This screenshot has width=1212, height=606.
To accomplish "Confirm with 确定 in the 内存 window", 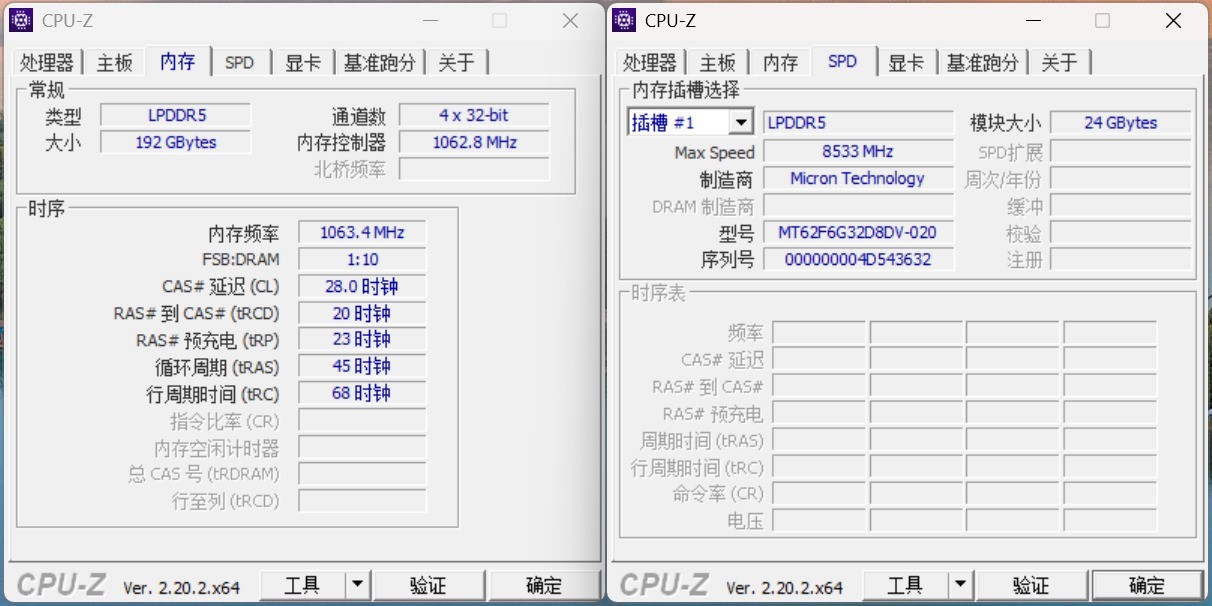I will click(x=543, y=585).
